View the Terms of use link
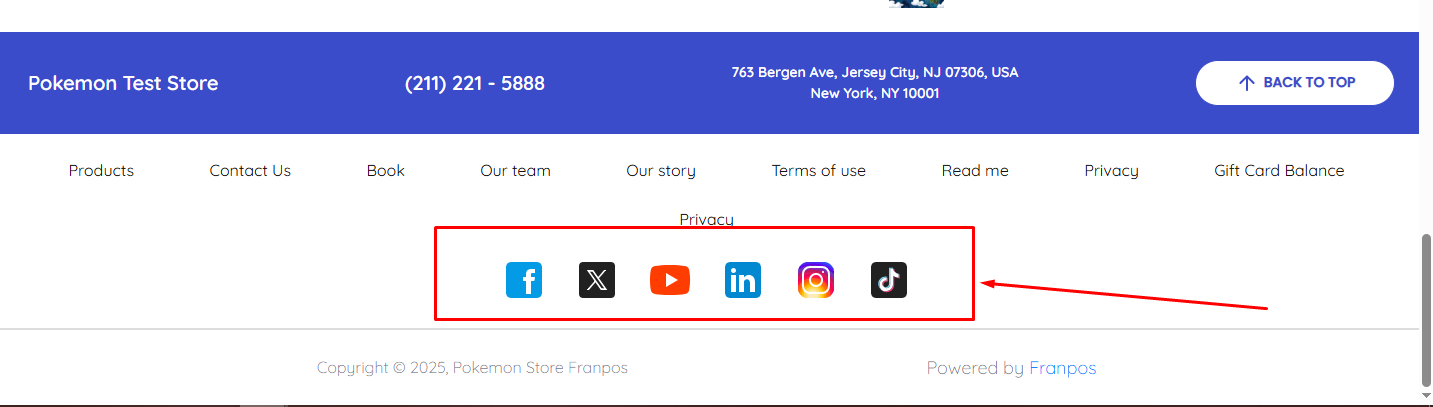The image size is (1433, 407). tap(819, 171)
